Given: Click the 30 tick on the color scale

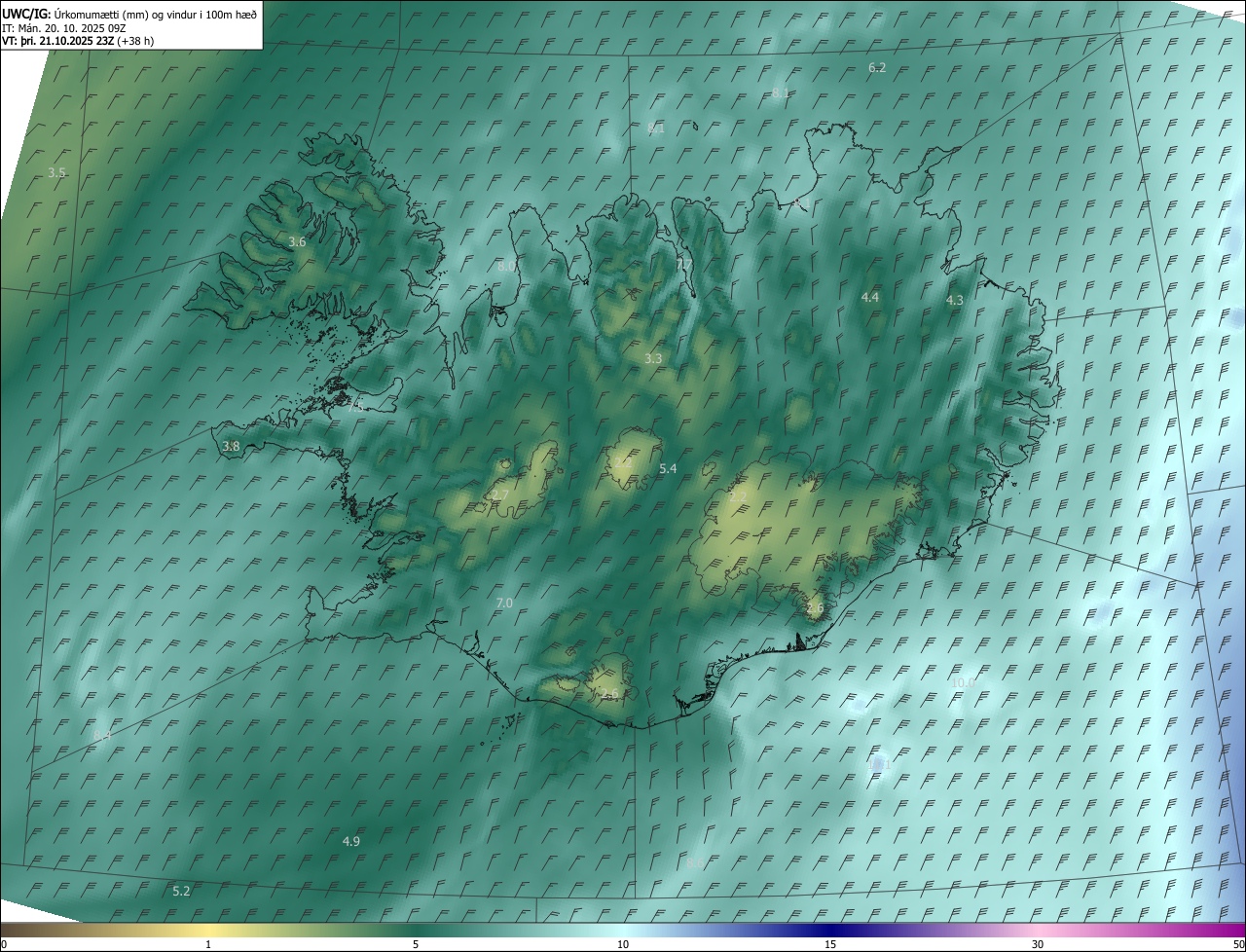Looking at the screenshot, I should (1038, 944).
